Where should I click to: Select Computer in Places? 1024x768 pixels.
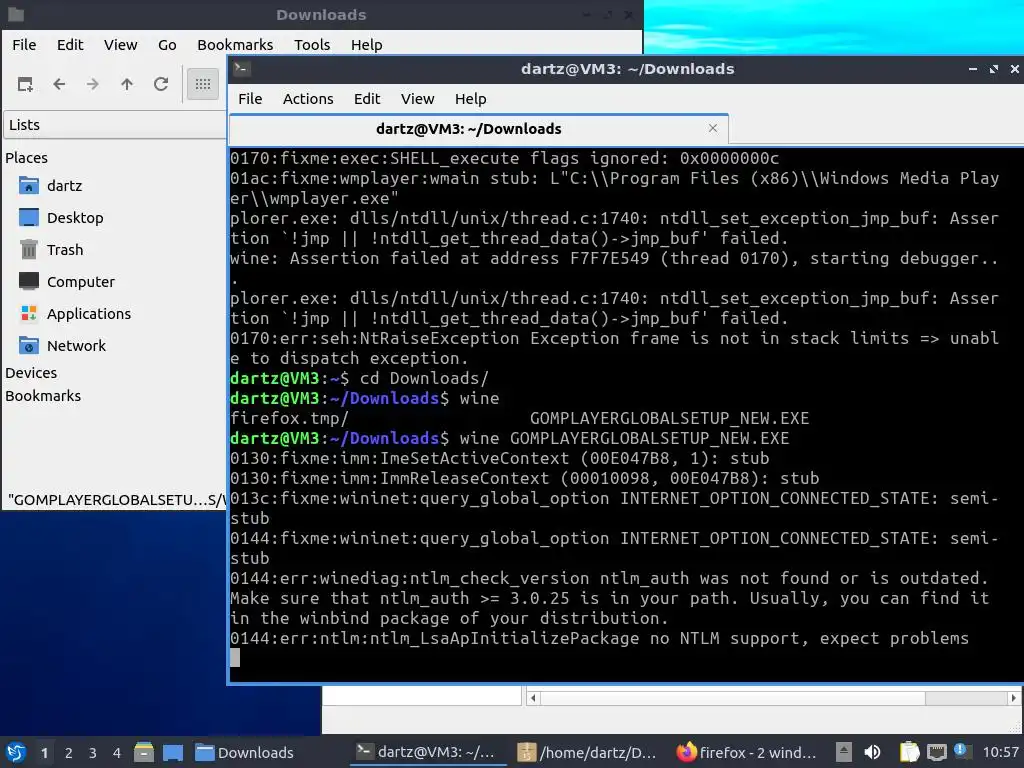(x=80, y=281)
